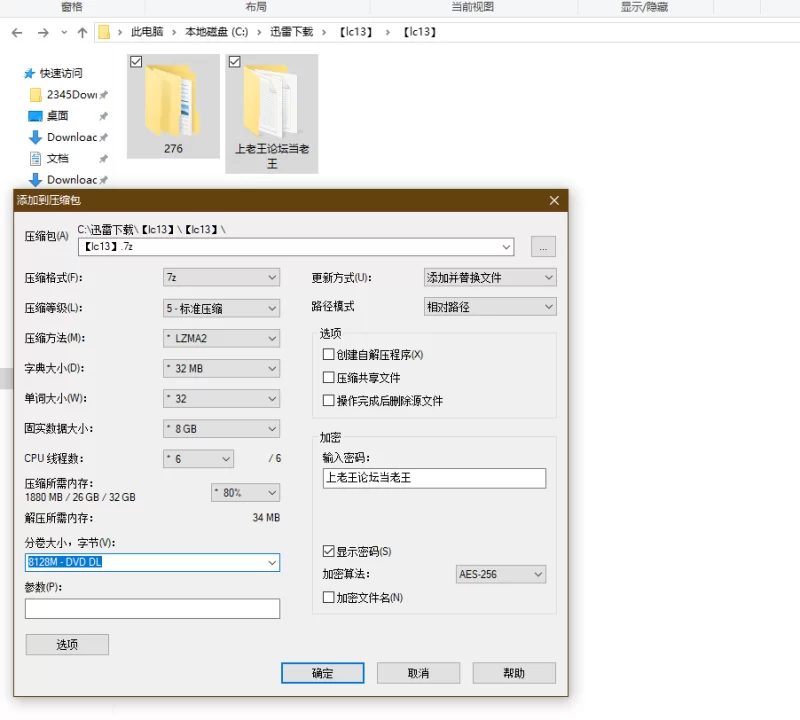Open the 压缩方法 dropdown showing LZMA2
The width and height of the screenshot is (800, 720).
(221, 338)
